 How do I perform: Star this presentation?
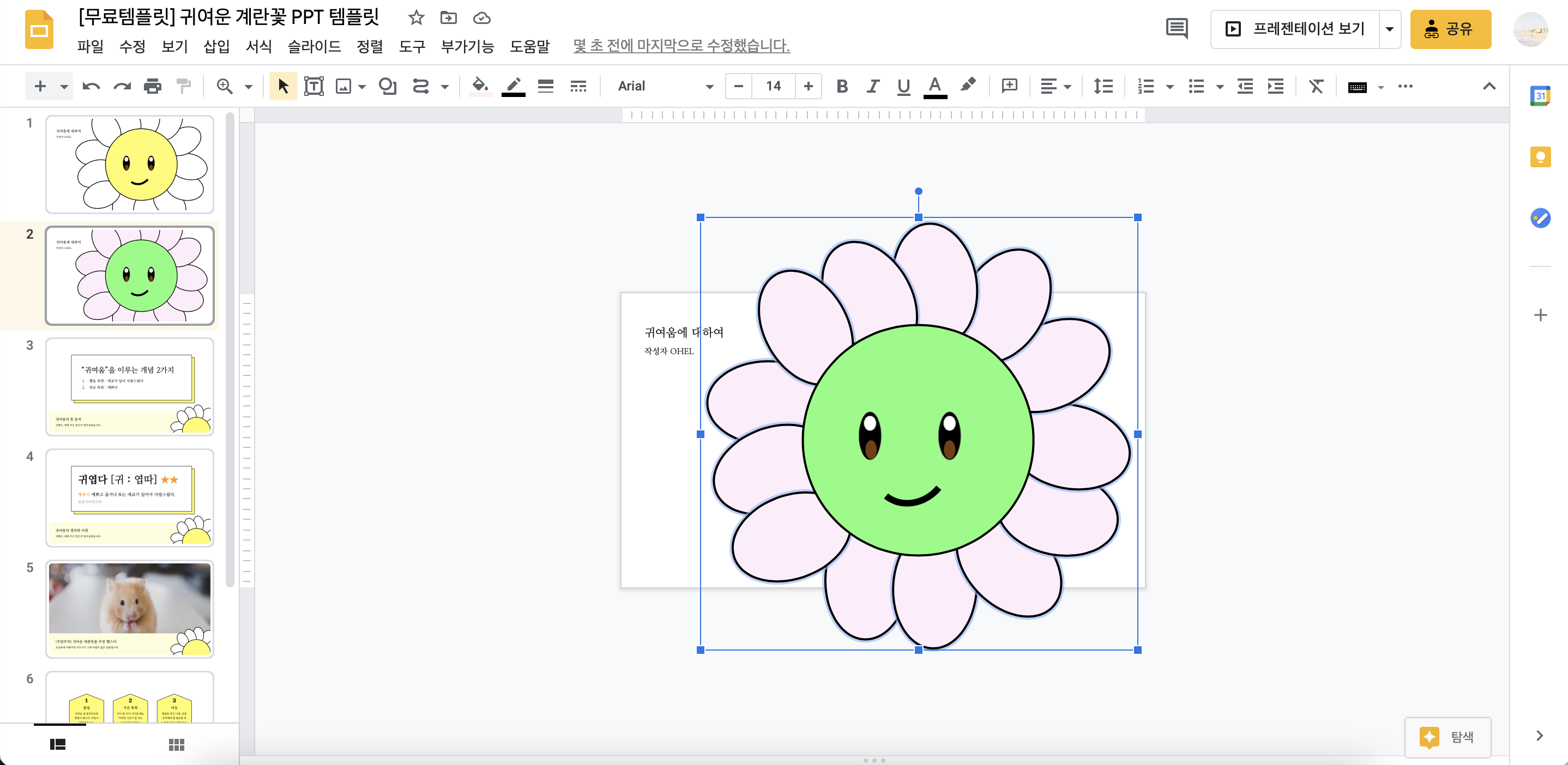tap(417, 17)
